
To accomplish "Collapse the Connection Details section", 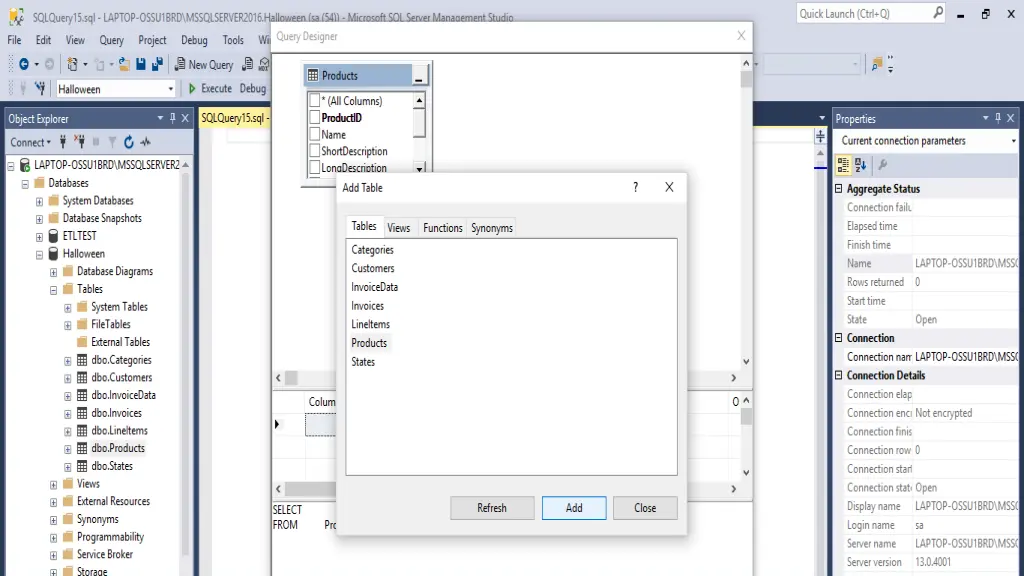I will tap(839, 376).
